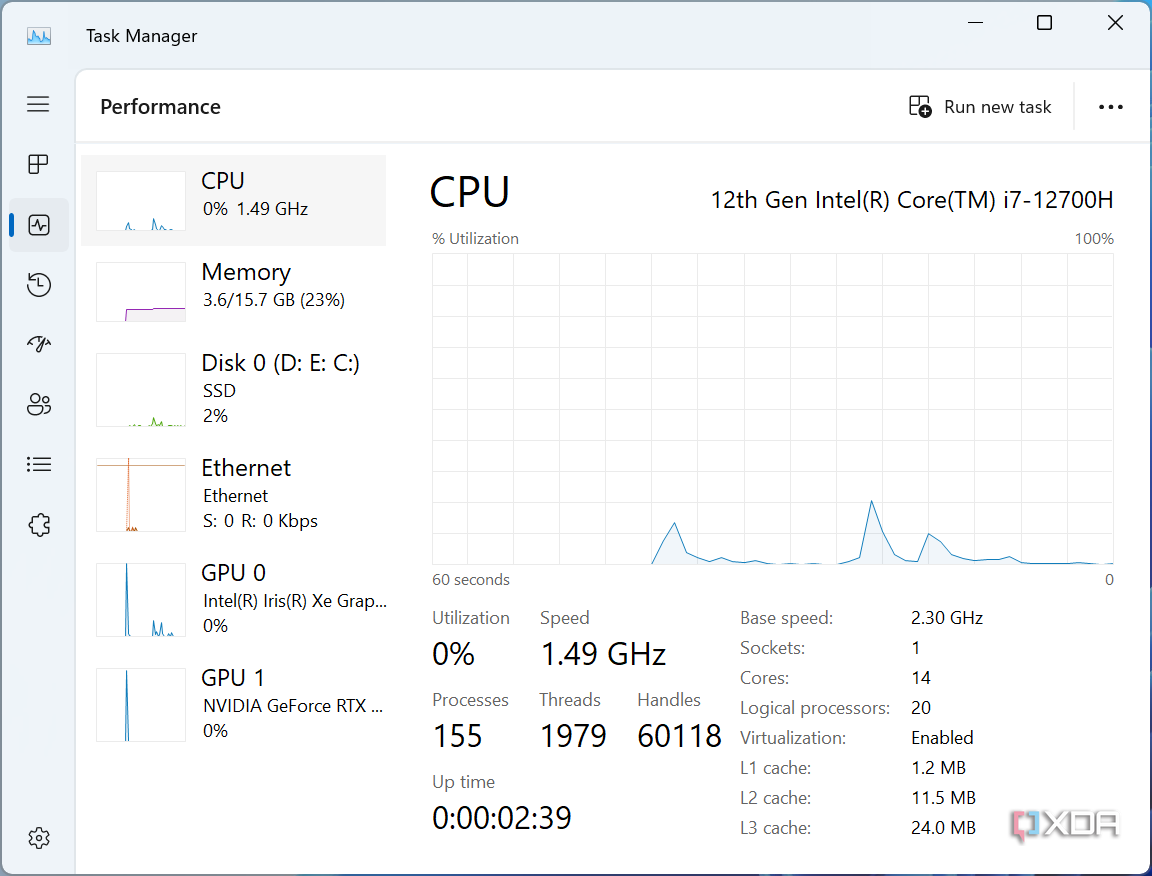Open the Details page icon
This screenshot has width=1152, height=876.
point(38,464)
